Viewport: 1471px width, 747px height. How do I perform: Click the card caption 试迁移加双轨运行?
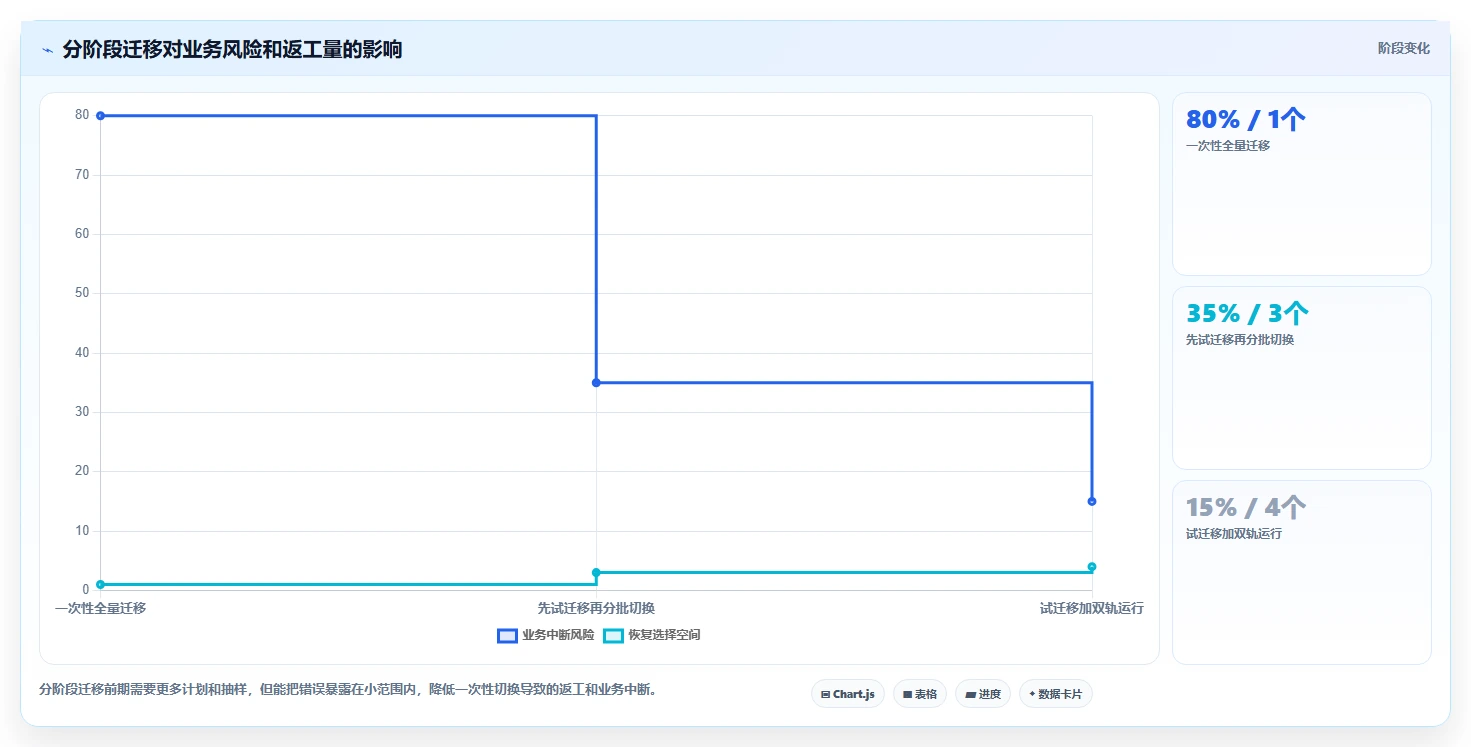(1234, 534)
